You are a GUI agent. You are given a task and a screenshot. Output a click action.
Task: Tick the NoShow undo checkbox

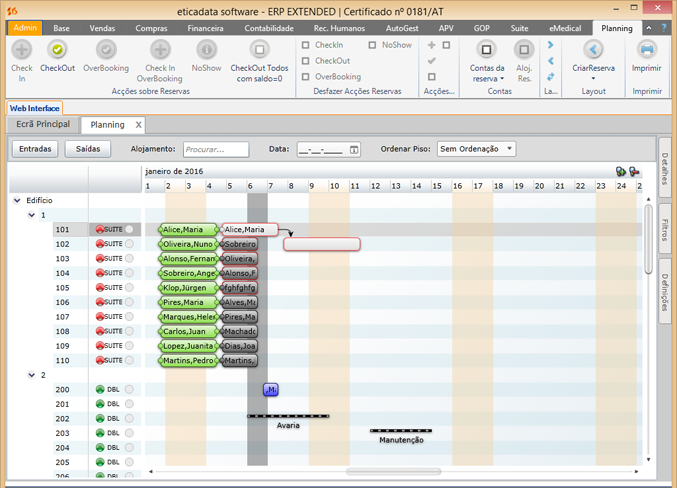pyautogui.click(x=373, y=45)
